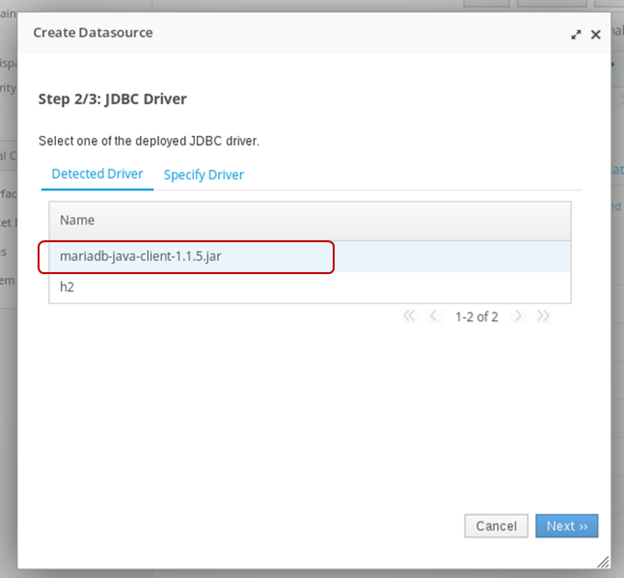The image size is (624, 578).
Task: Click the 1-2 of 2 page indicator
Action: 476,317
